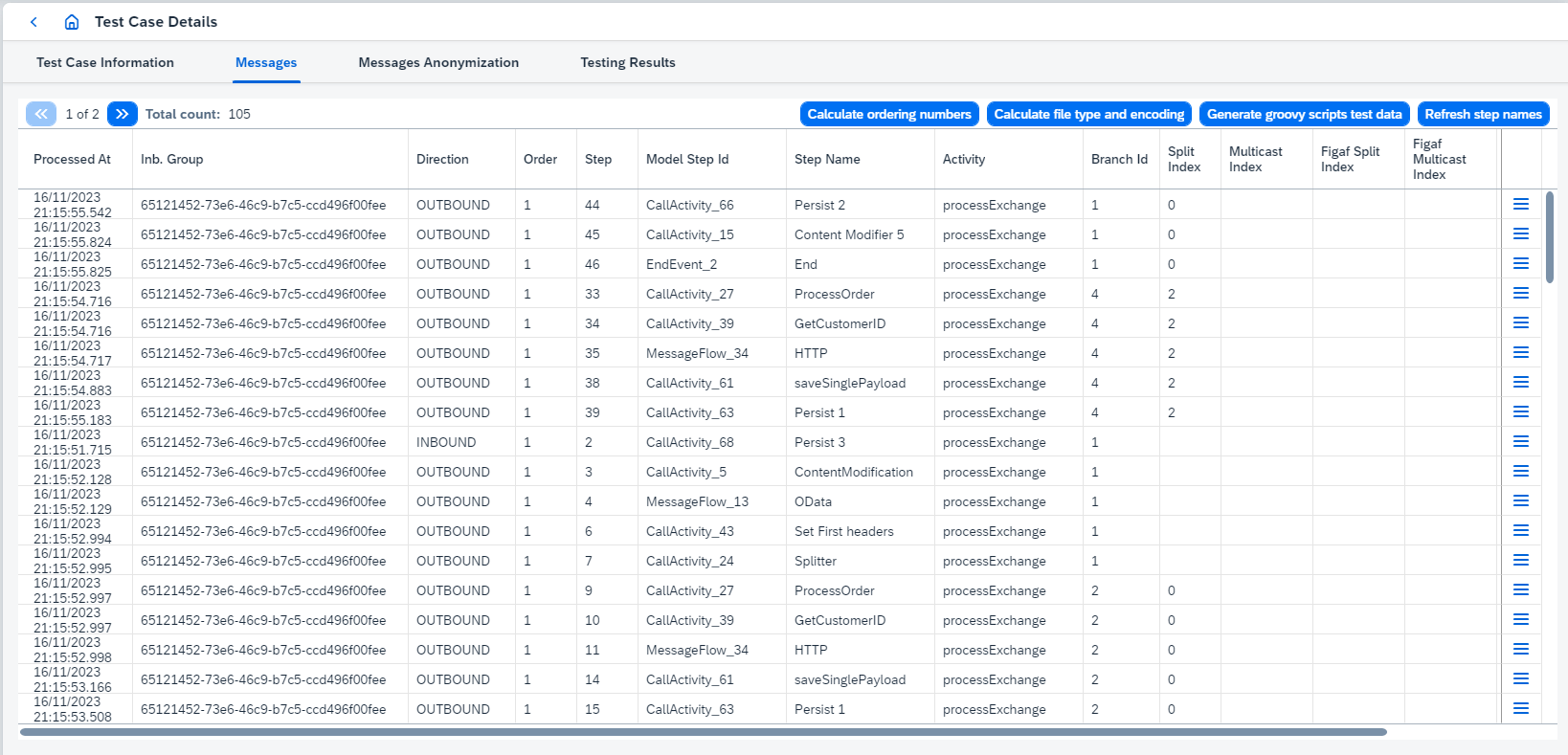
Task: Open row menu for ContentModification row
Action: [1521, 472]
